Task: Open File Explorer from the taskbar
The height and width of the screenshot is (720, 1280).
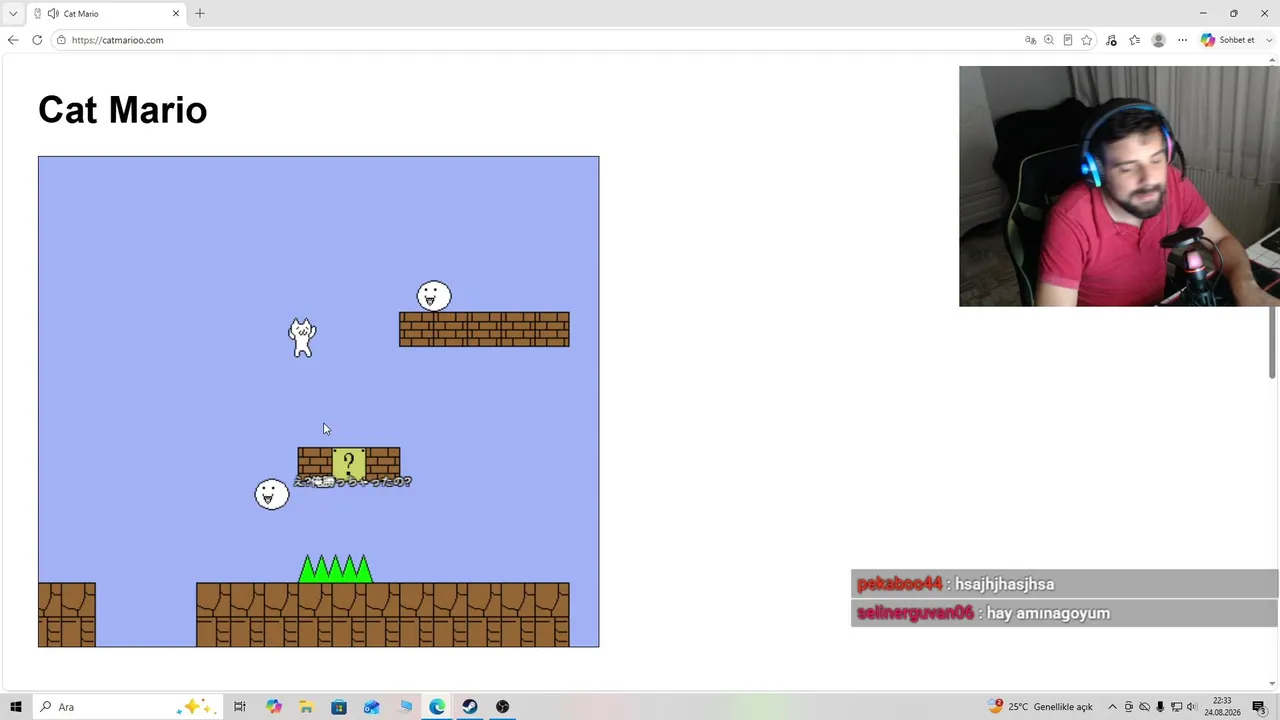Action: pyautogui.click(x=306, y=707)
